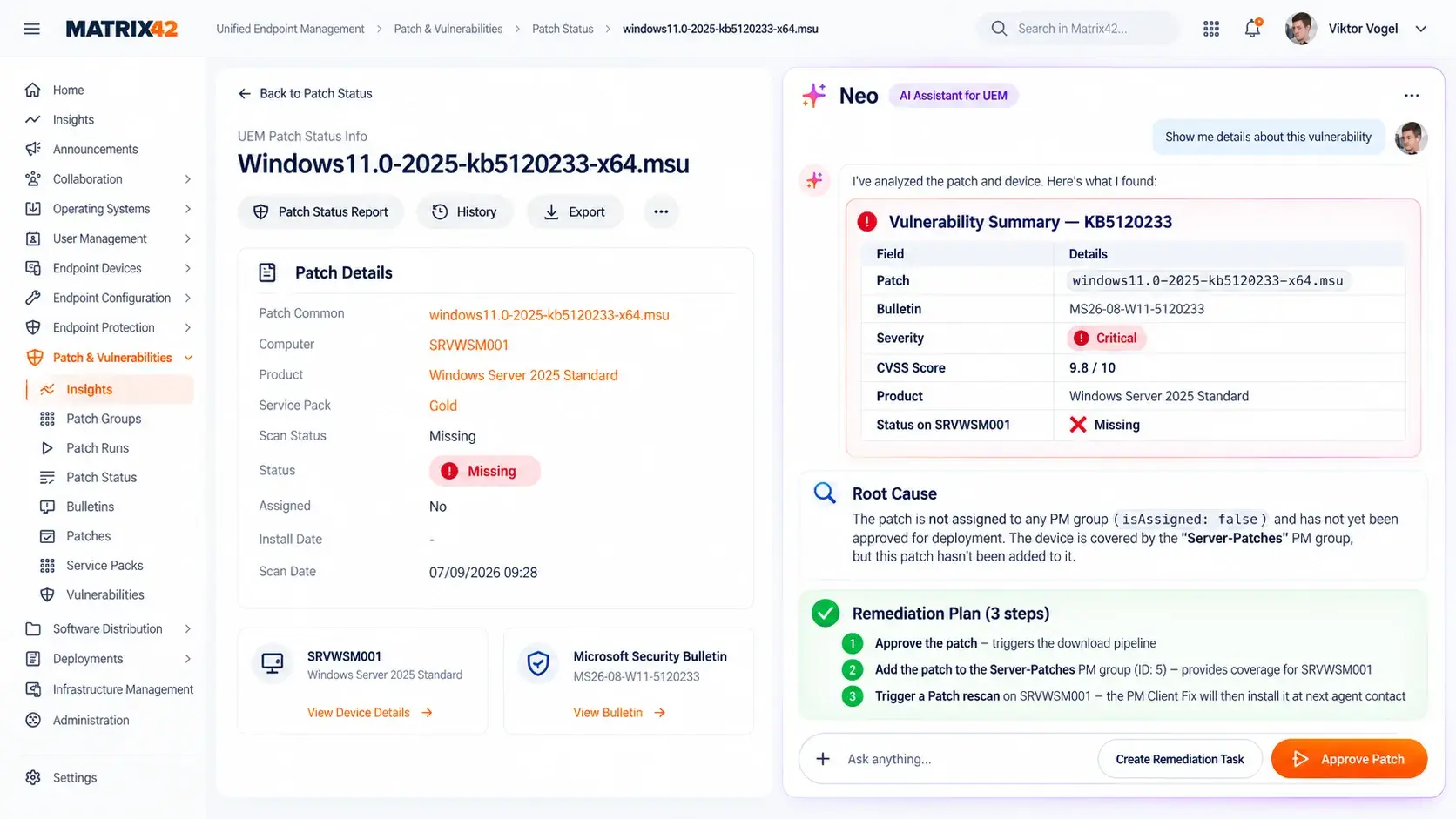Click the Announcements megaphone icon
Viewport: 1456px width, 819px height.
(x=33, y=149)
